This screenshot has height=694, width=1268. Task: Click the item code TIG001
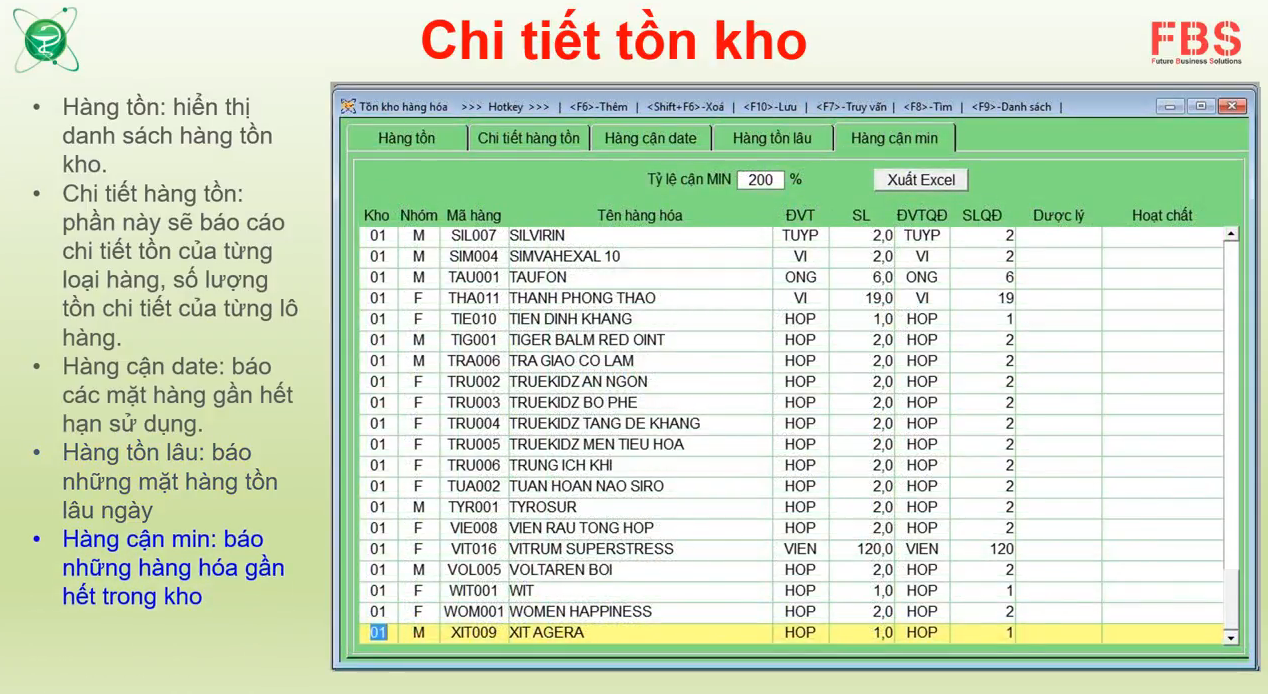click(474, 340)
